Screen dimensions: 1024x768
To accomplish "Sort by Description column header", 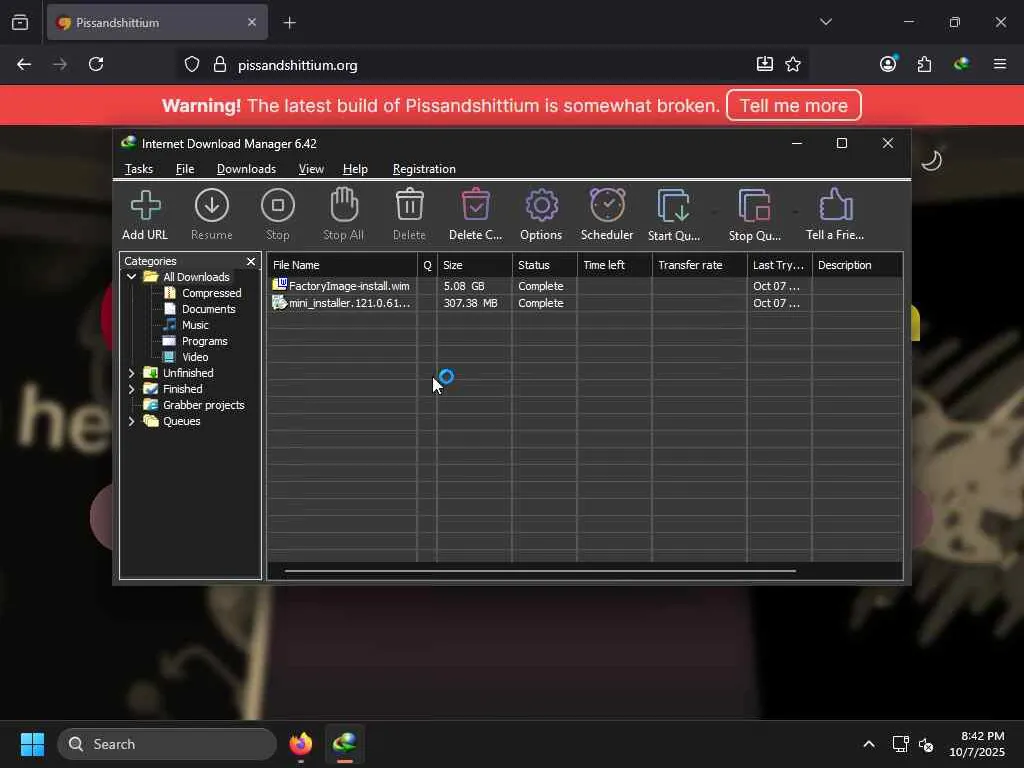I will [x=857, y=265].
